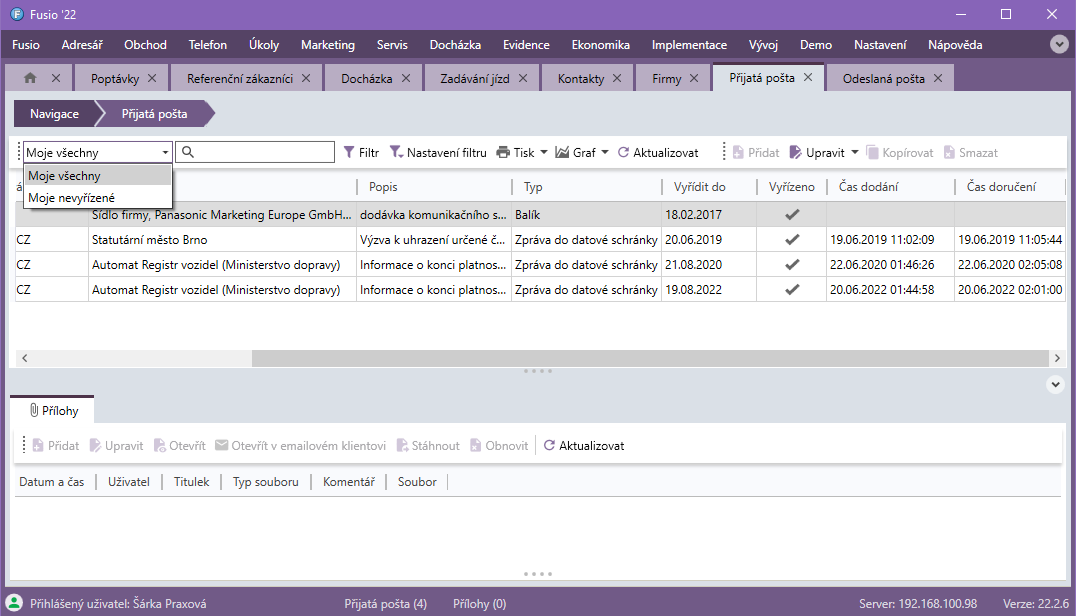Toggle Vyřízeno checkmark for the Balík row
1076x616 pixels.
click(792, 215)
